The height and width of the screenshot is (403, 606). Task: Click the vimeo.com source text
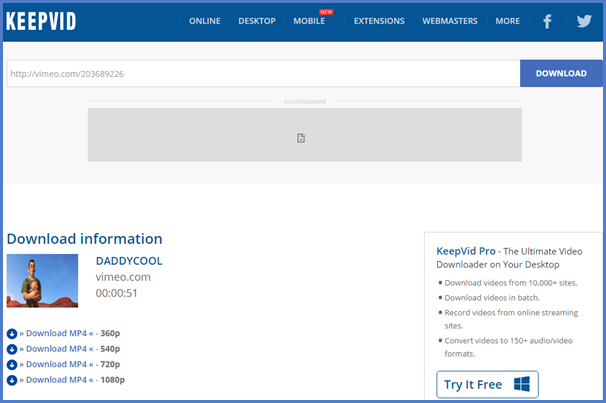pos(123,277)
